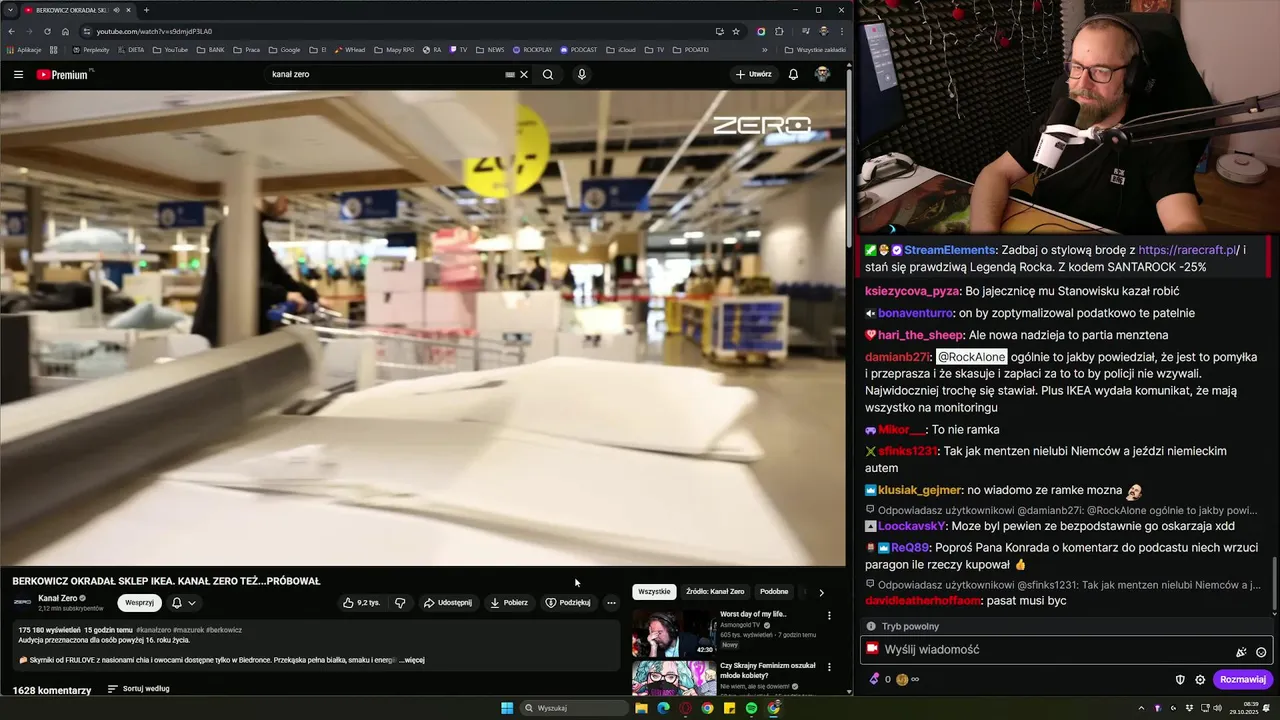Show hidden system tray icons
1280x720 pixels.
1141,708
